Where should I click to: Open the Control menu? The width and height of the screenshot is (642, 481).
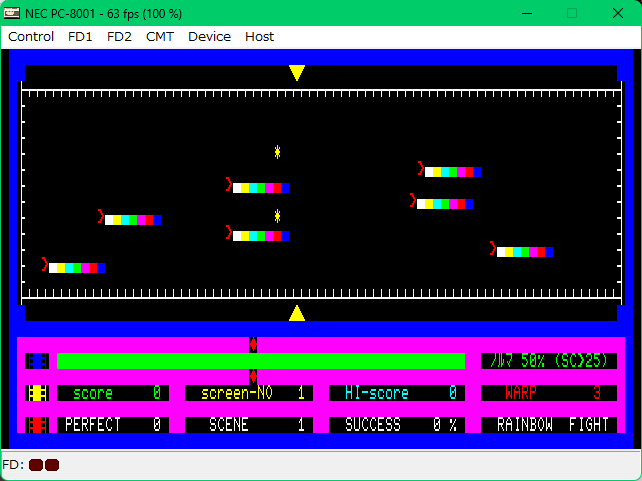(x=31, y=37)
